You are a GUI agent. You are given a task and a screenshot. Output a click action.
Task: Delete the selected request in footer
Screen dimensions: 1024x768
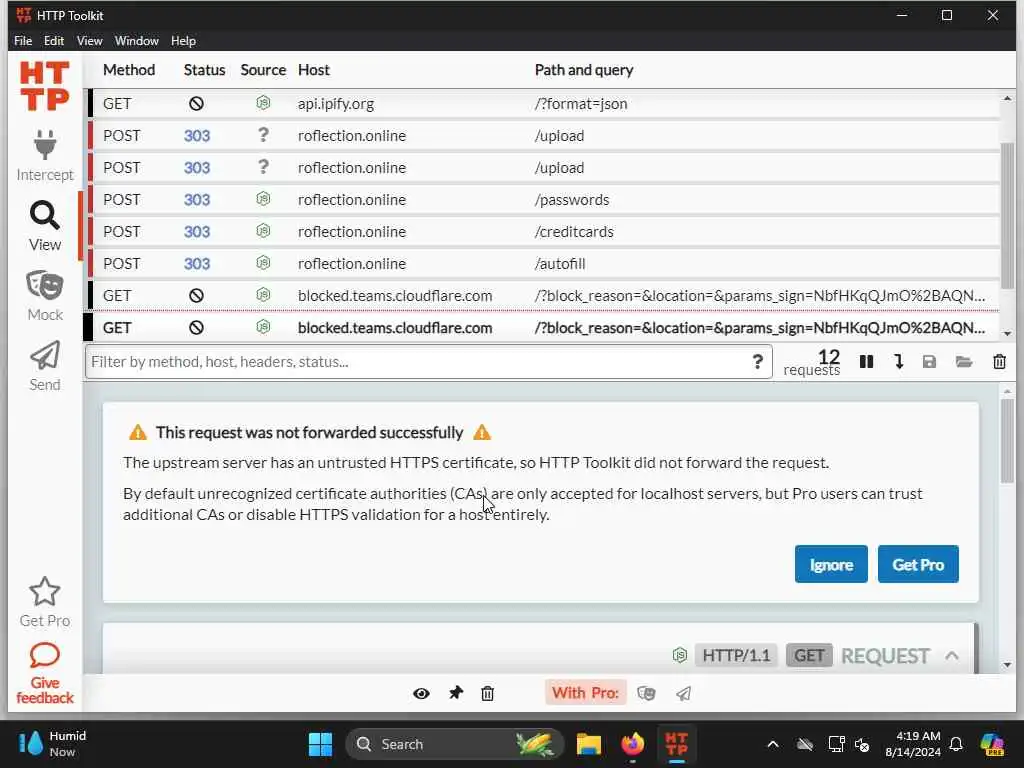487,694
